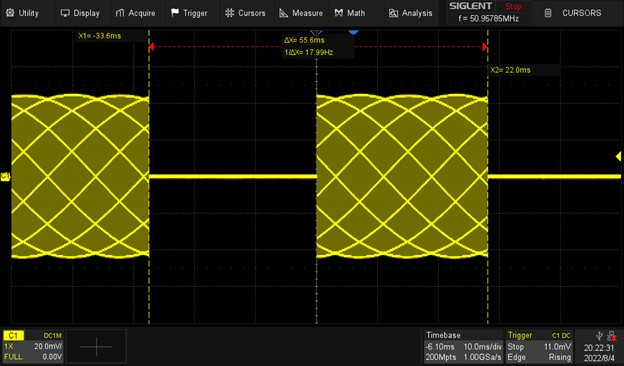Open the Display menu

(x=80, y=13)
